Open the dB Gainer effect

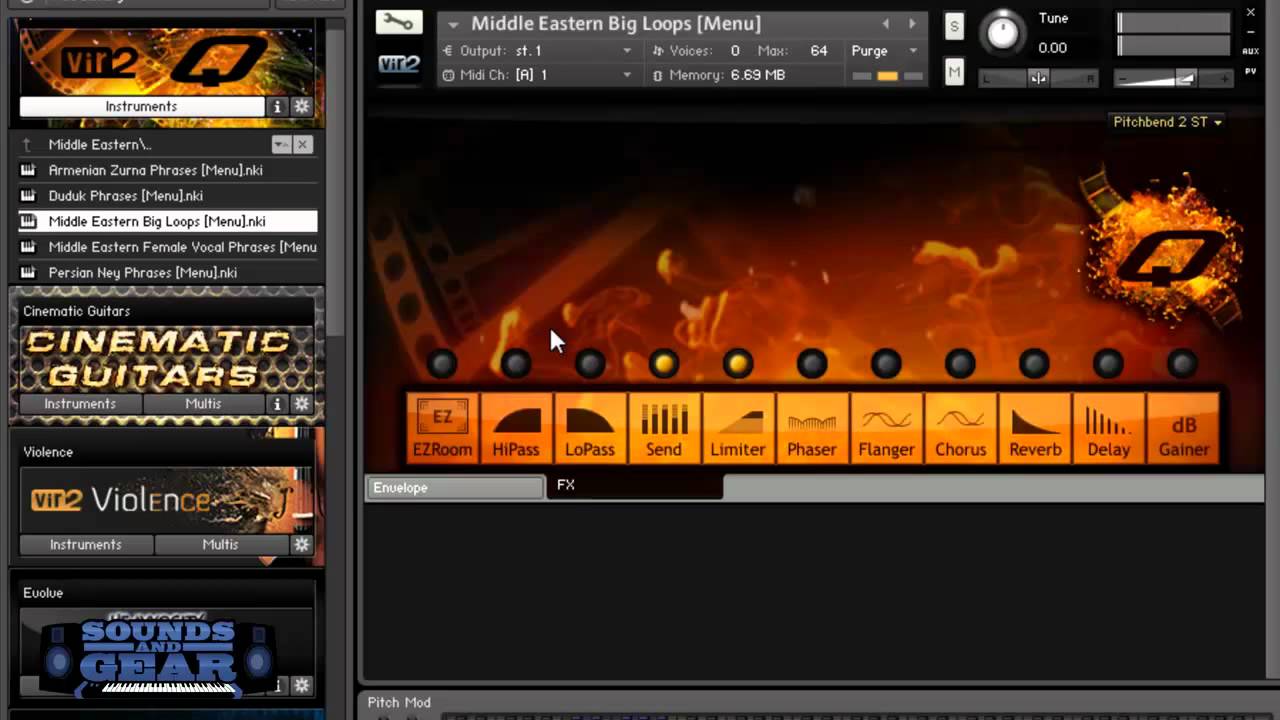(x=1183, y=427)
